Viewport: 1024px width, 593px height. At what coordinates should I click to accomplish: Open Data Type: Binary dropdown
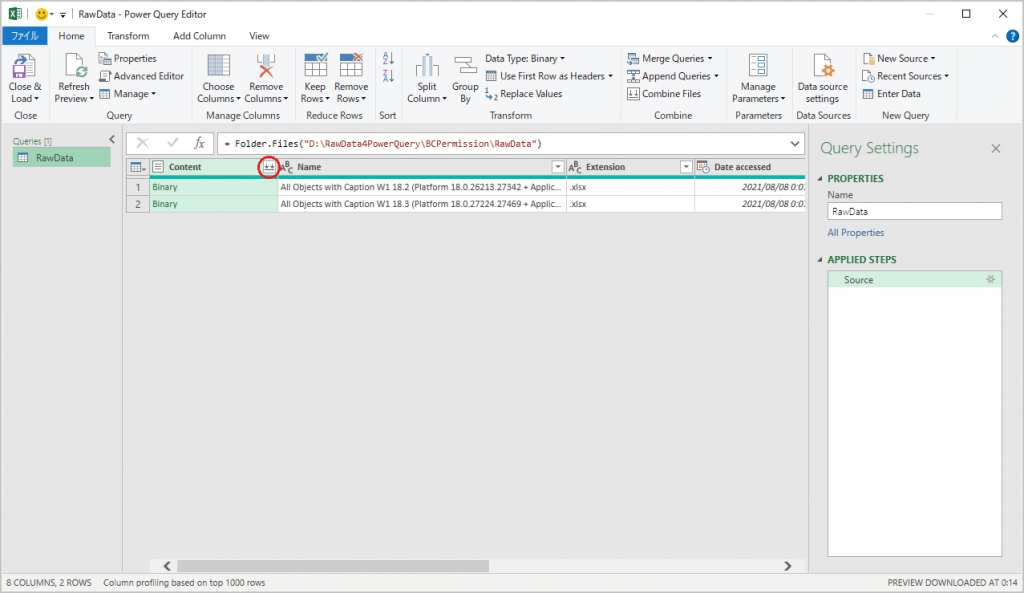(x=525, y=59)
